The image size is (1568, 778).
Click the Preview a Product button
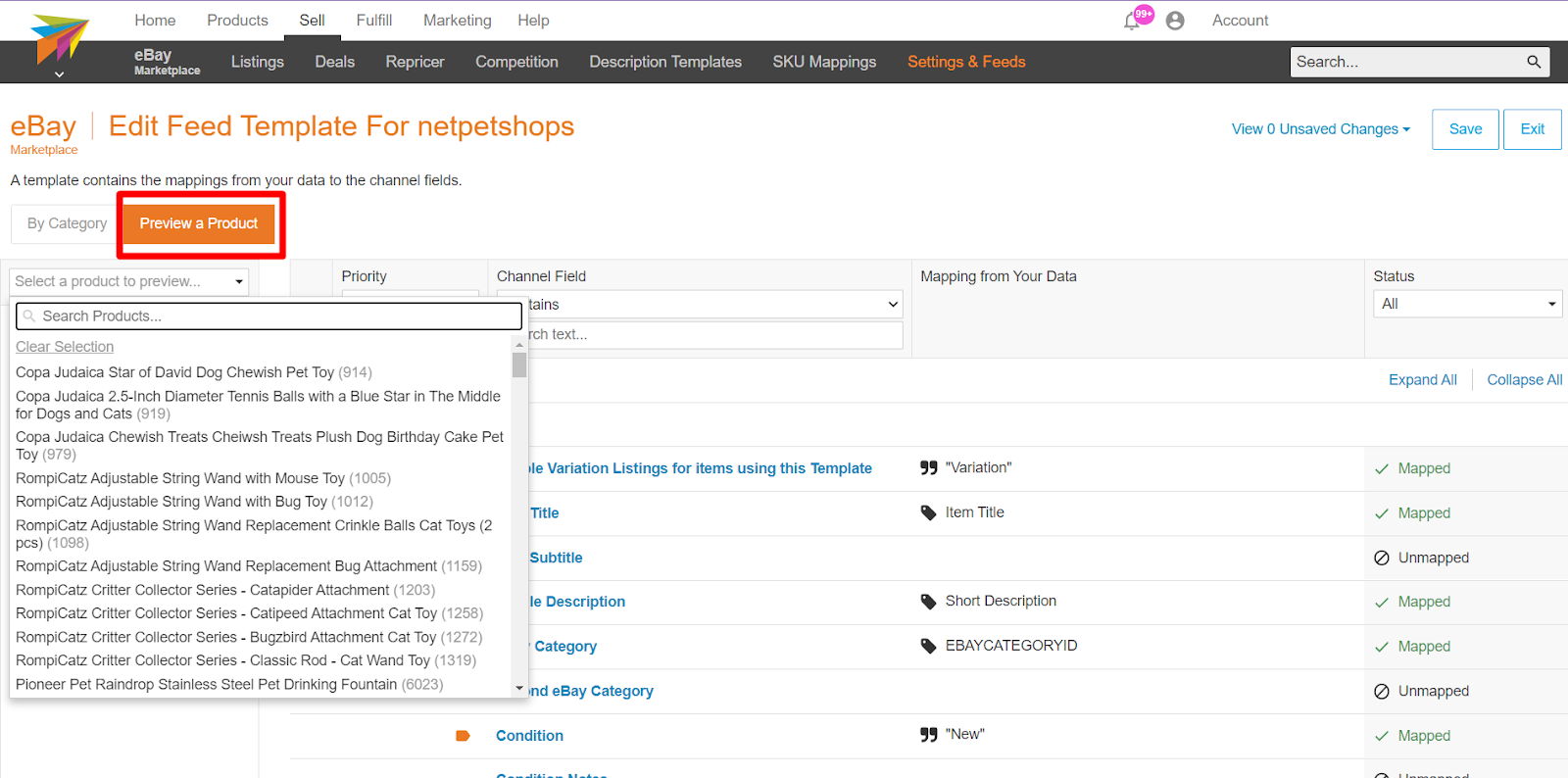coord(199,223)
